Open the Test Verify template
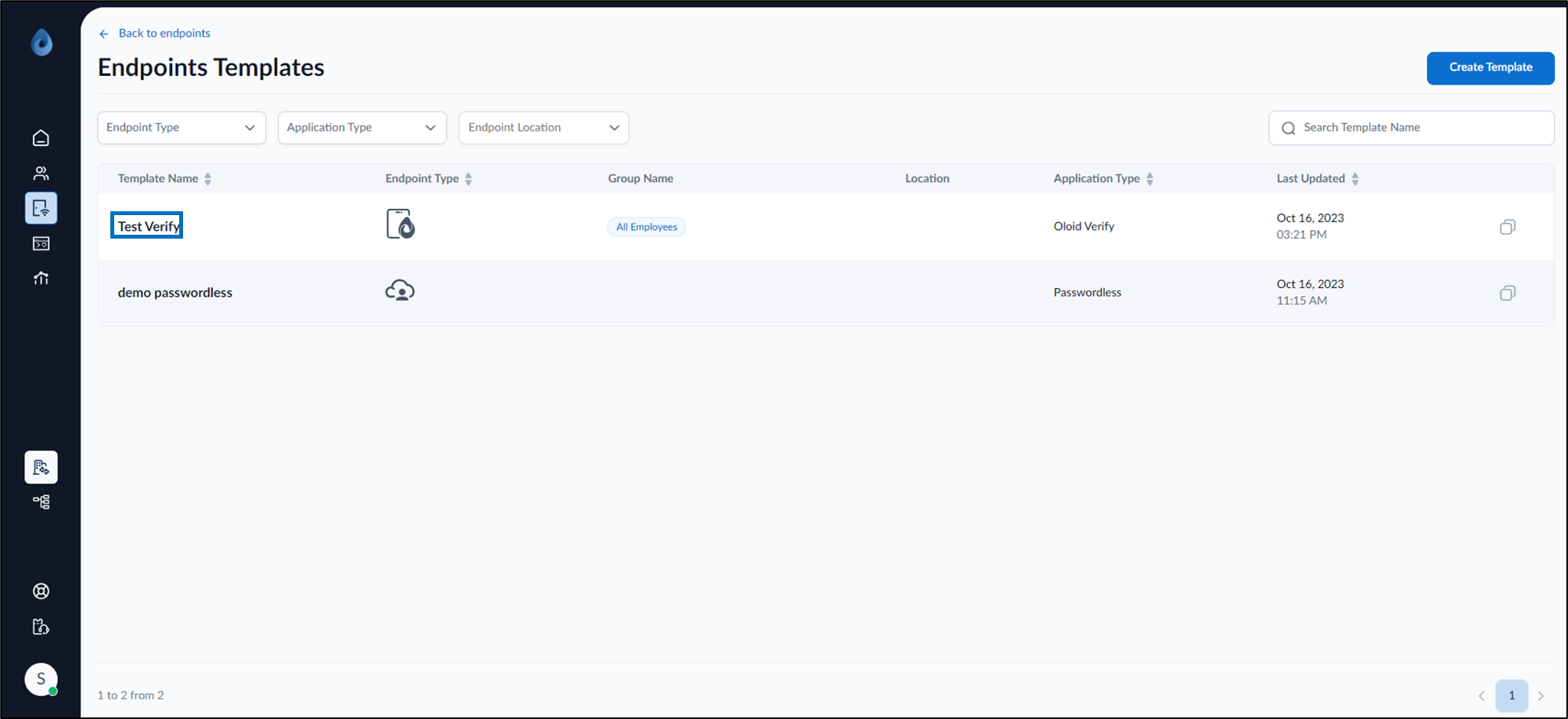 (x=149, y=226)
